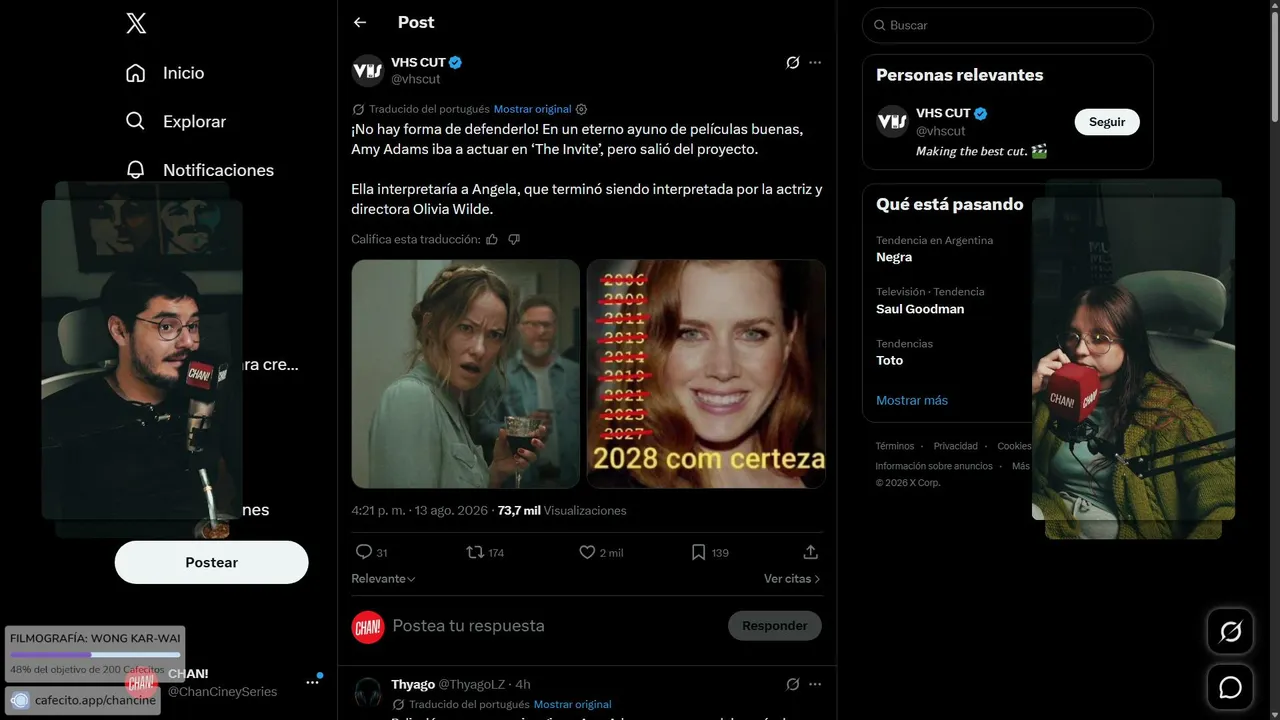
Task: Open the floating Grok button
Action: point(1230,632)
